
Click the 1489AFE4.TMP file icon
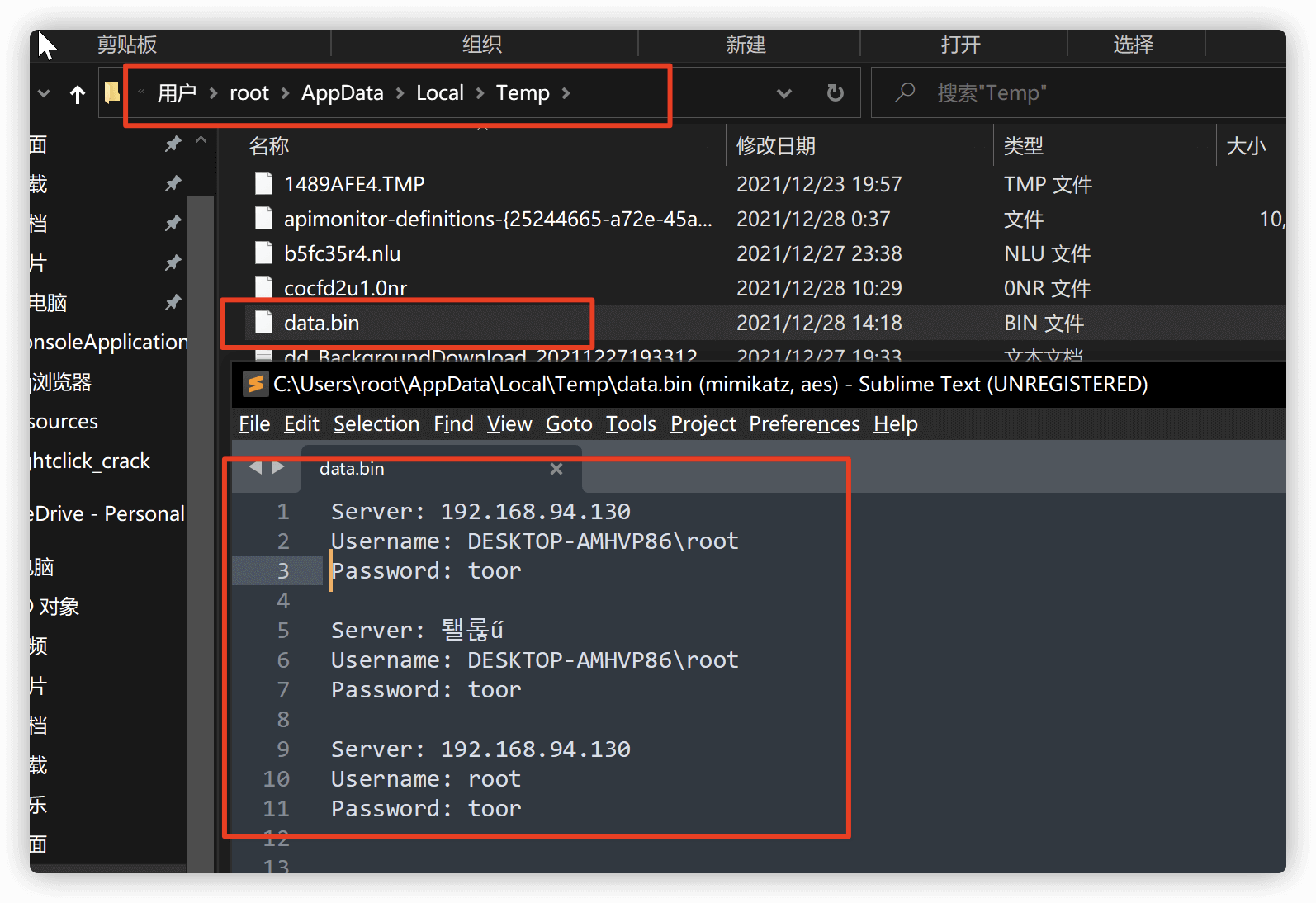[x=263, y=183]
